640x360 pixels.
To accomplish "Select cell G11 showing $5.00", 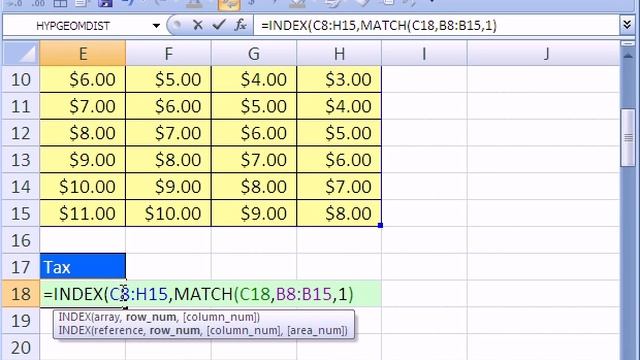I will tap(254, 106).
